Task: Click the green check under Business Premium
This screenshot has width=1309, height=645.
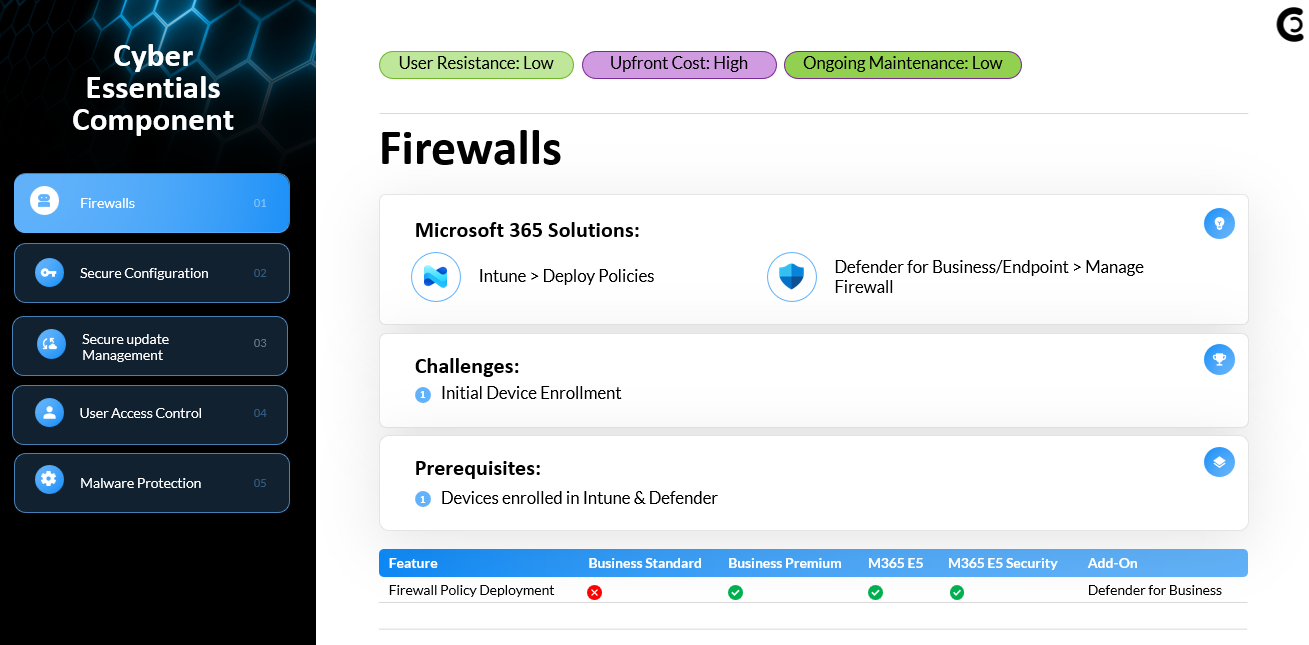Action: (736, 592)
